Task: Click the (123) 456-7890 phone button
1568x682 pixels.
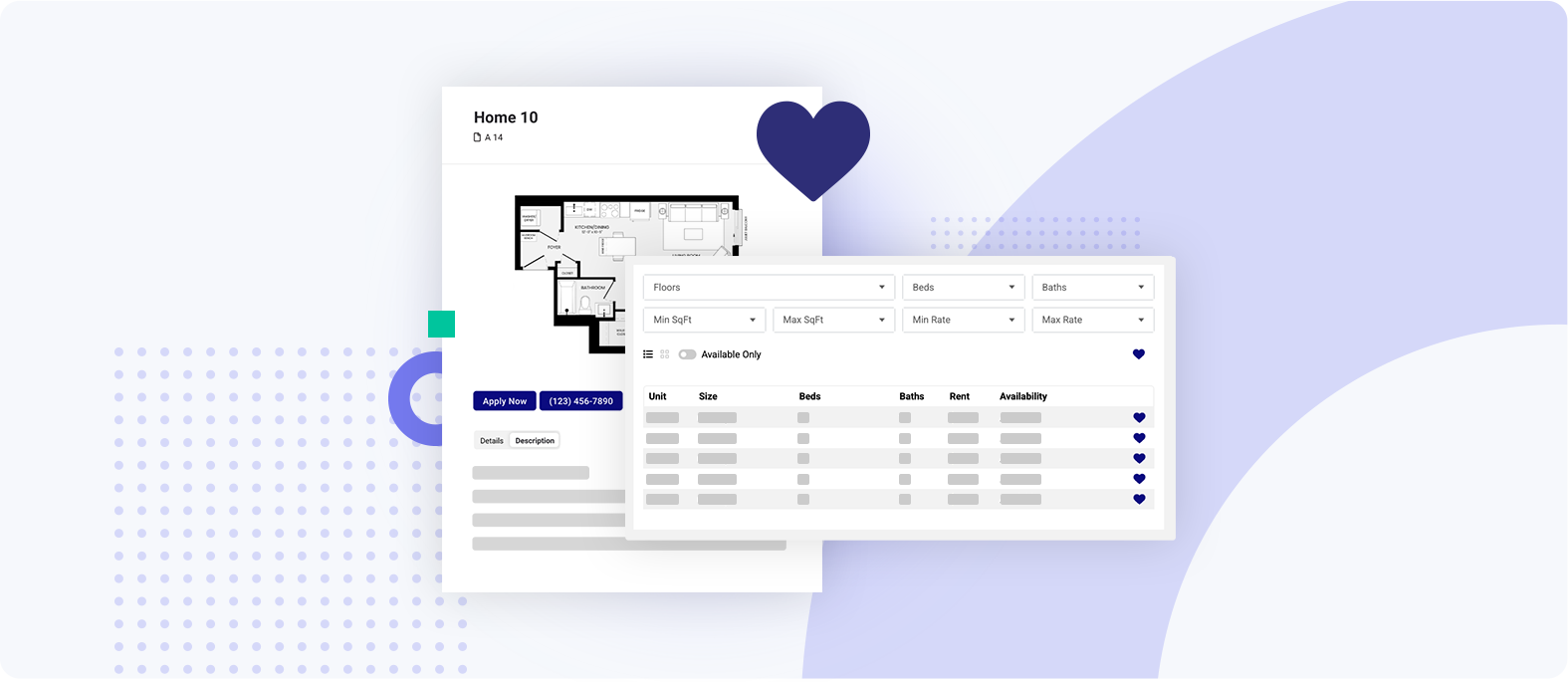Action: click(x=580, y=401)
